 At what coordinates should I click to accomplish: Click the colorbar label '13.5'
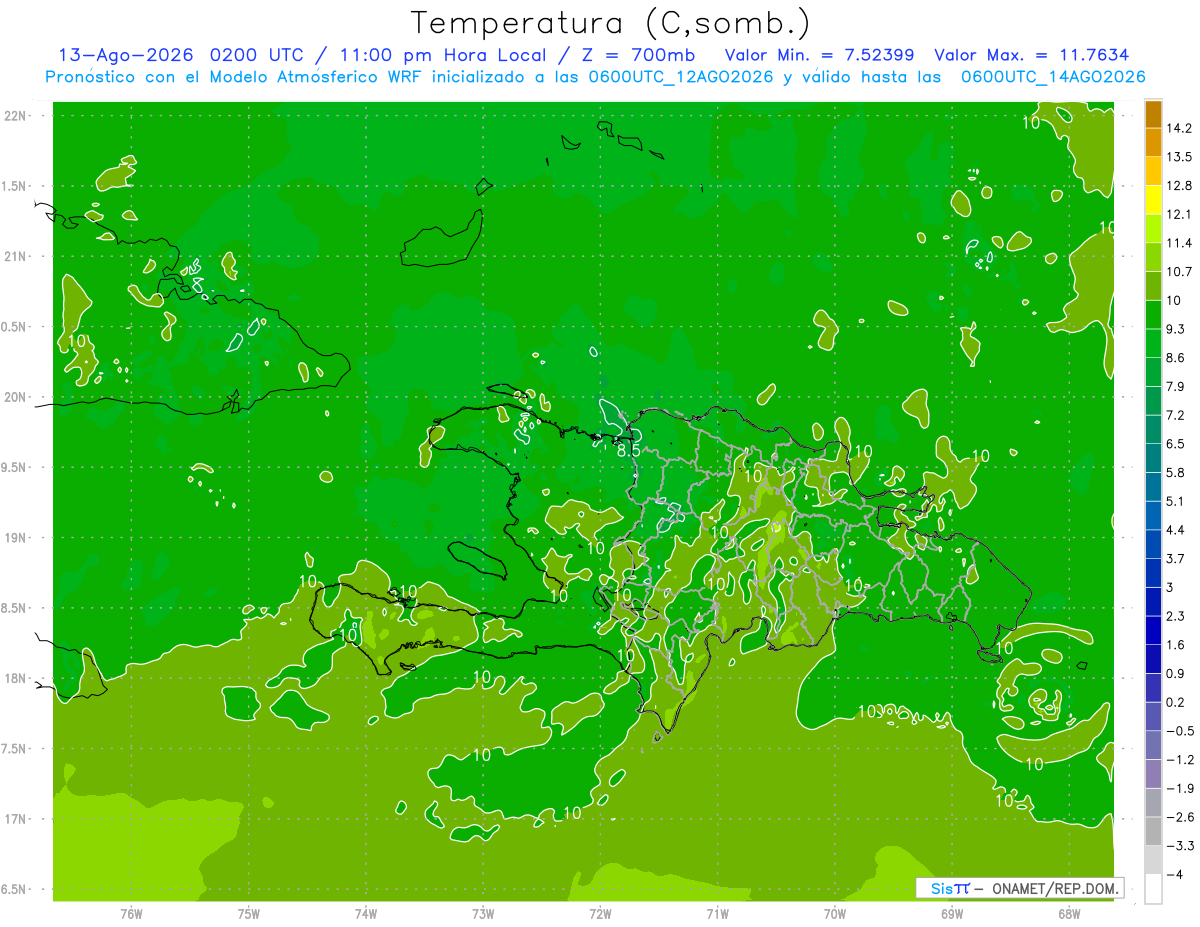tap(1179, 157)
